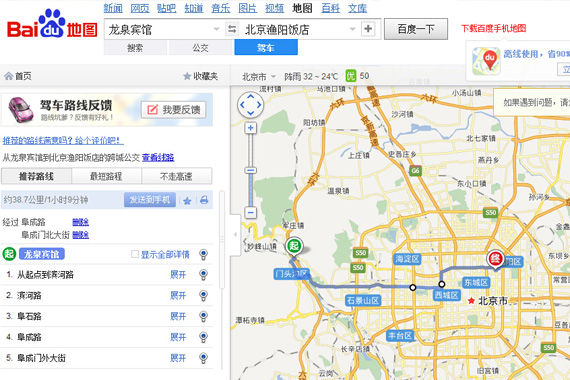Save route with the star icon
This screenshot has width=570, height=380.
(x=187, y=200)
